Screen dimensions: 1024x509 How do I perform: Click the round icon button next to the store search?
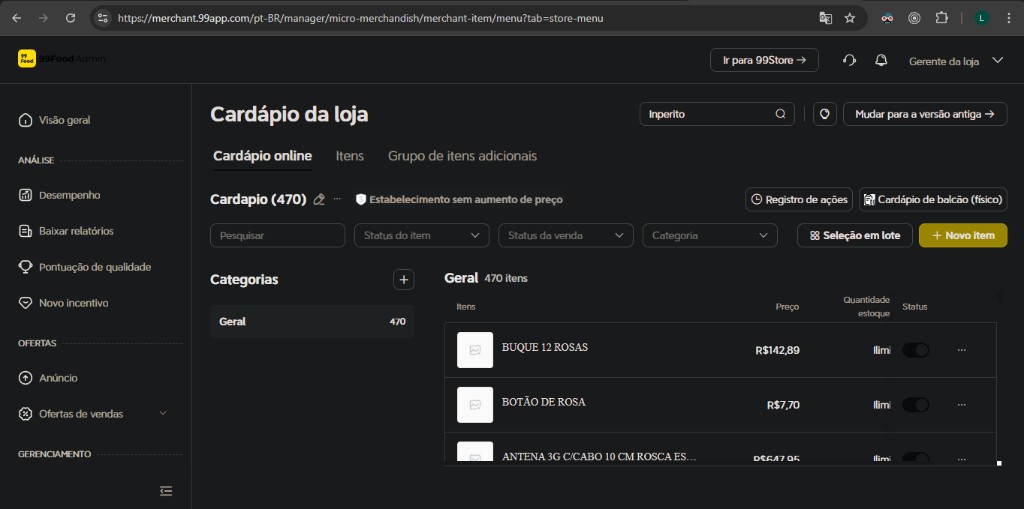tap(825, 114)
